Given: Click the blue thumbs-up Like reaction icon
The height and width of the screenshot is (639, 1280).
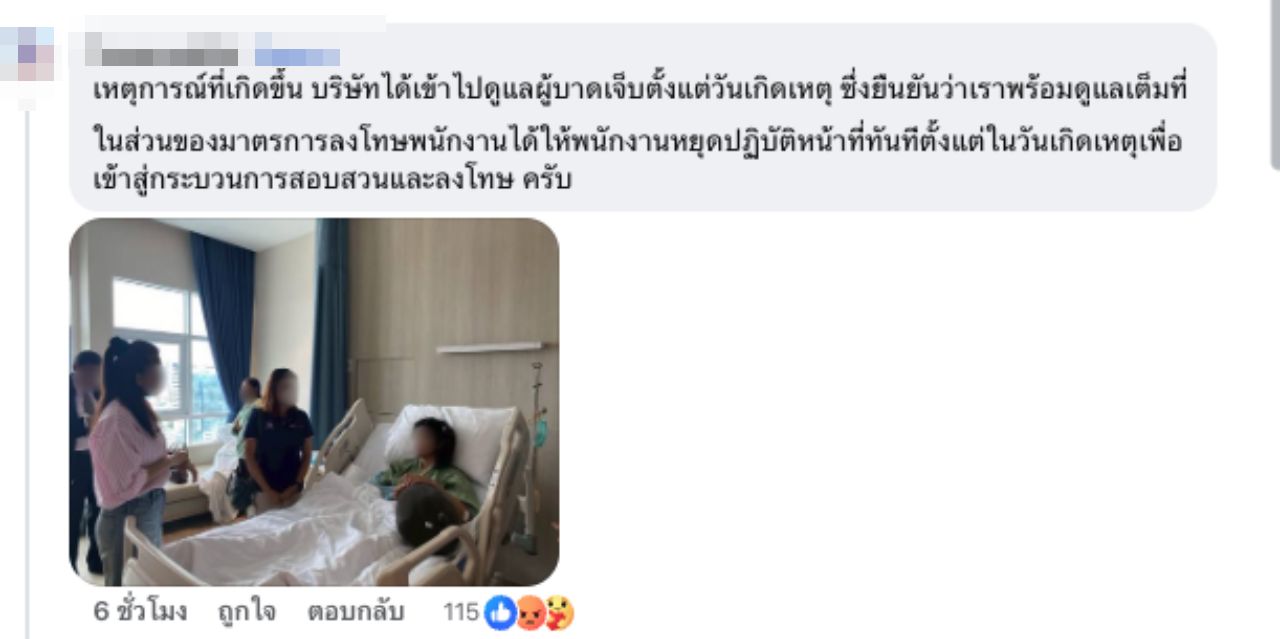Looking at the screenshot, I should (x=499, y=613).
